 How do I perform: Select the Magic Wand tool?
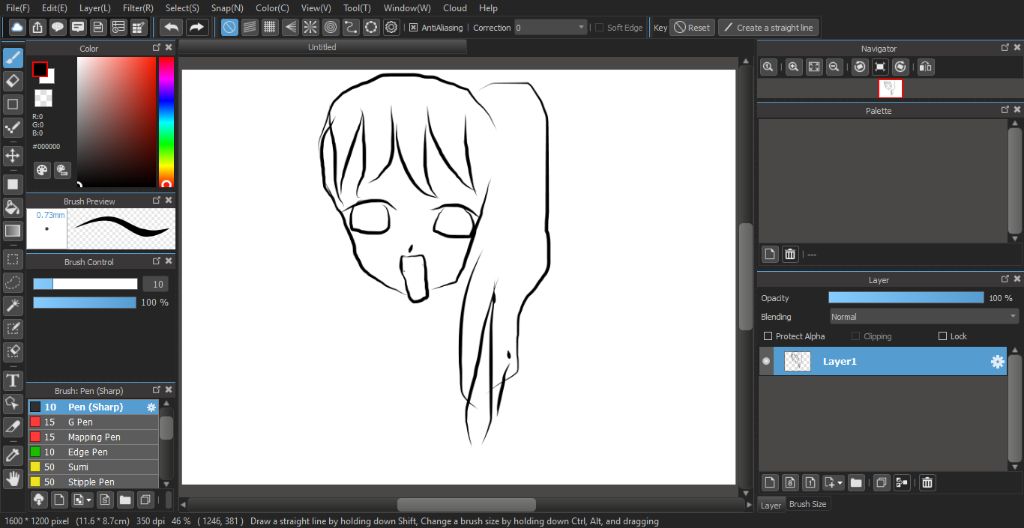click(13, 305)
